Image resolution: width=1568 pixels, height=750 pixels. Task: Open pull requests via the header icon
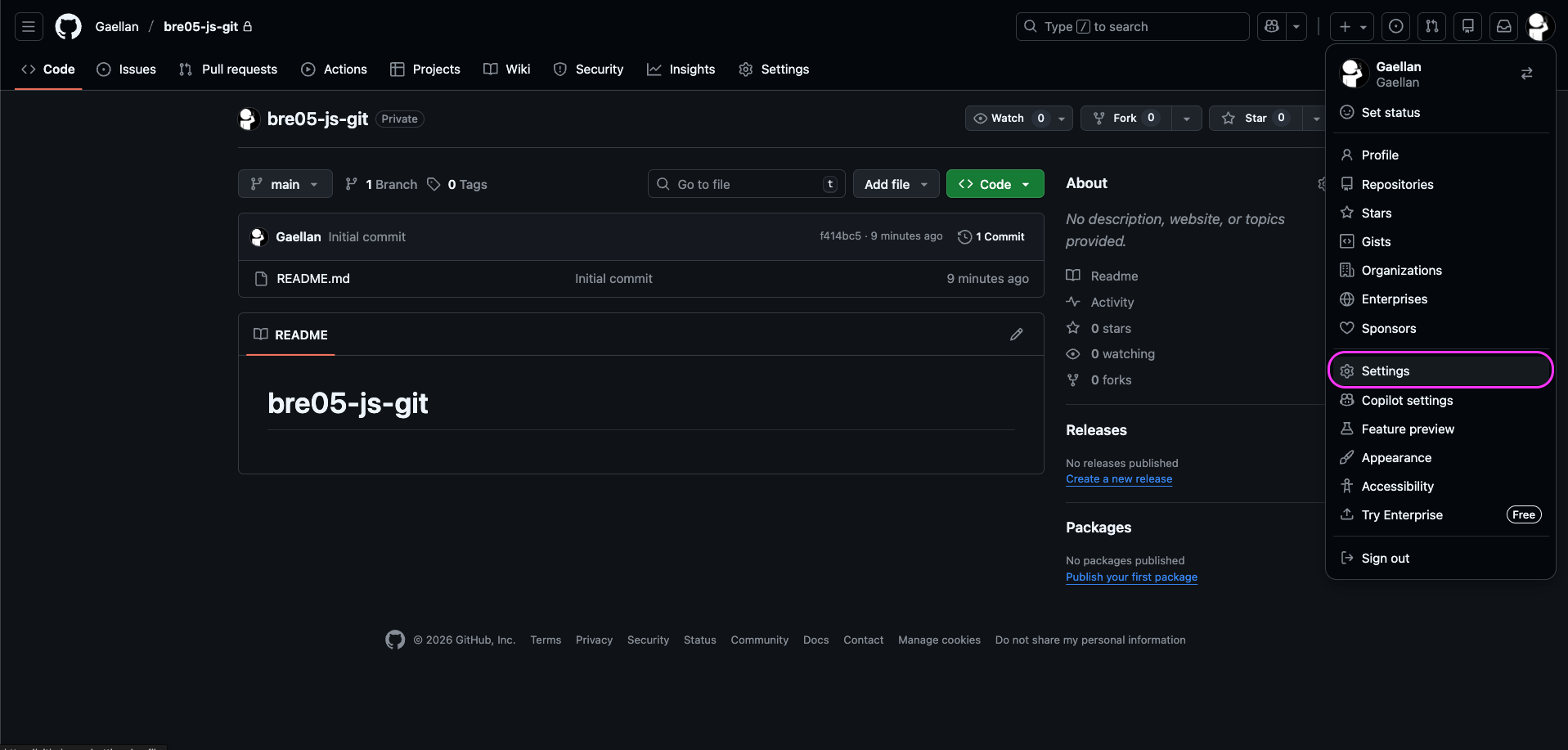pos(1431,26)
